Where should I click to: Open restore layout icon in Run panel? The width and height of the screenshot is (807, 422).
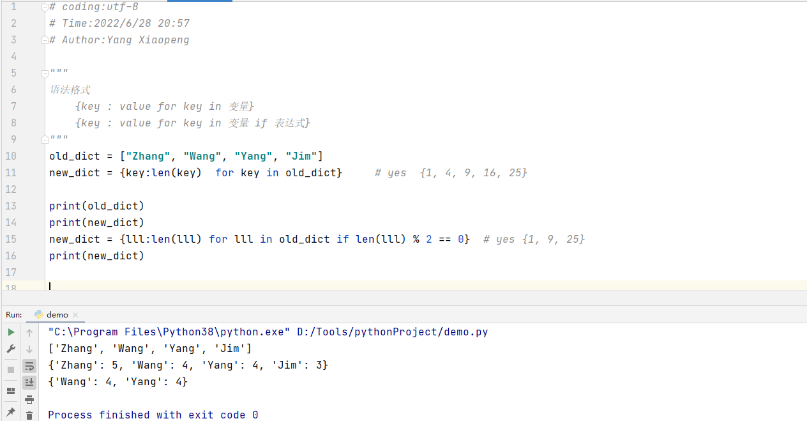11,391
